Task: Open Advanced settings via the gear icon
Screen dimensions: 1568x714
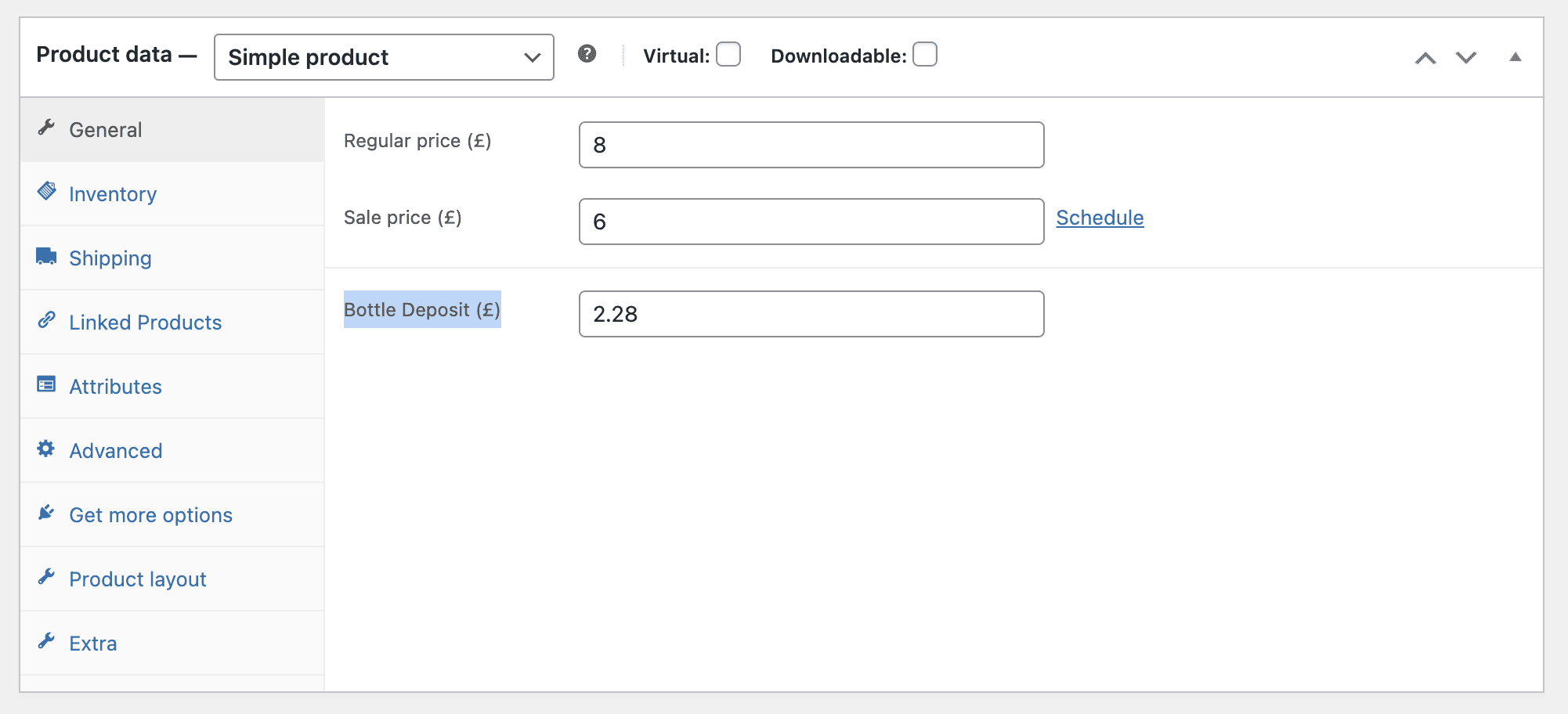Action: (46, 449)
